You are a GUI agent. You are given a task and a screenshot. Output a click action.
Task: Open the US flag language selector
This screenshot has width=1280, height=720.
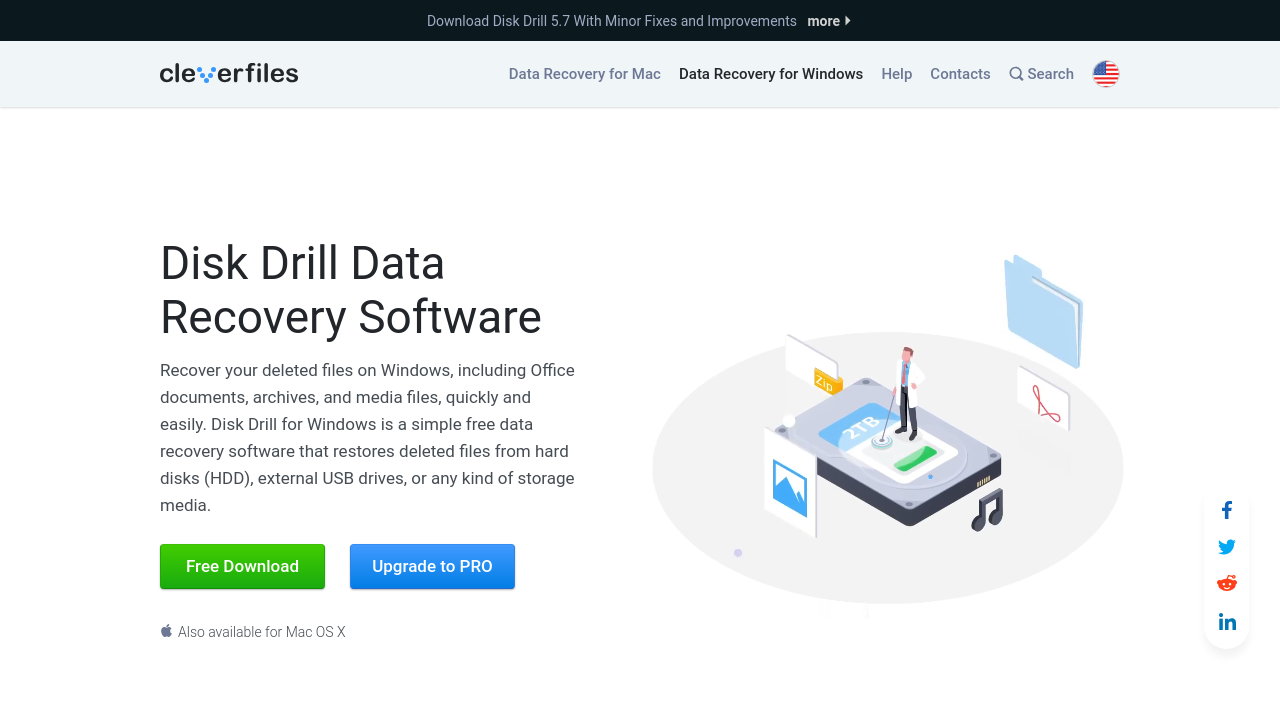coord(1105,74)
